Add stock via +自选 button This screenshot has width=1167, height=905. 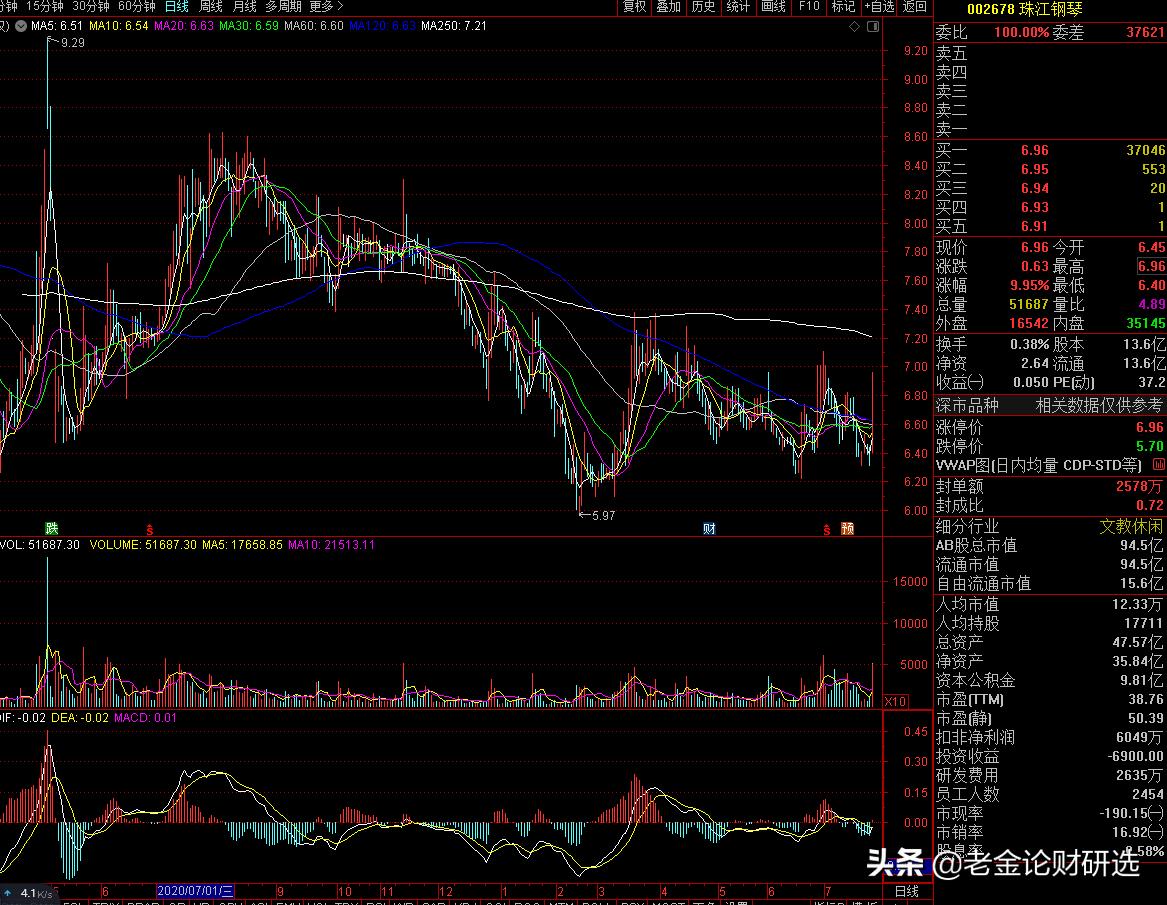click(879, 7)
